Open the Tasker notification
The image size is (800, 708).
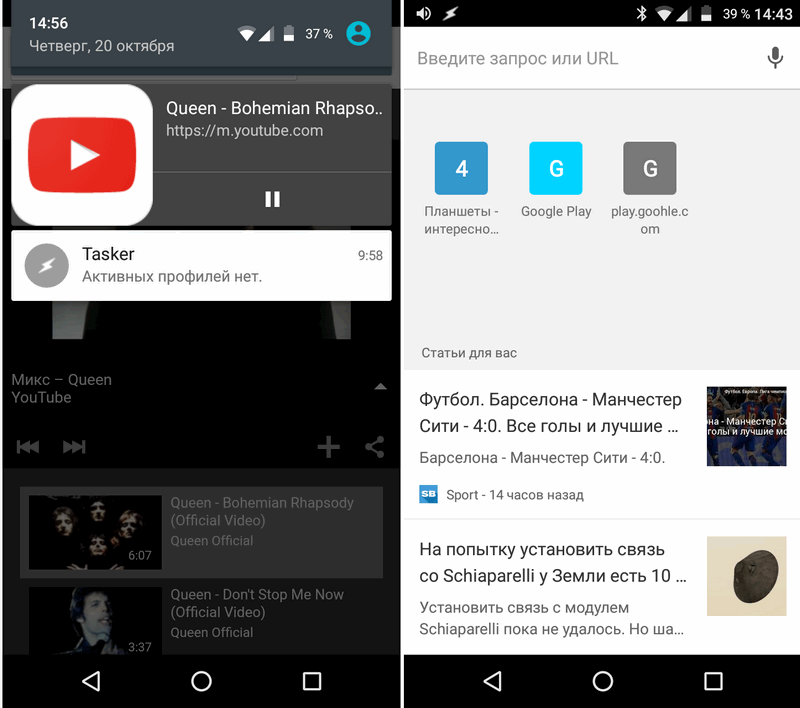pos(202,265)
